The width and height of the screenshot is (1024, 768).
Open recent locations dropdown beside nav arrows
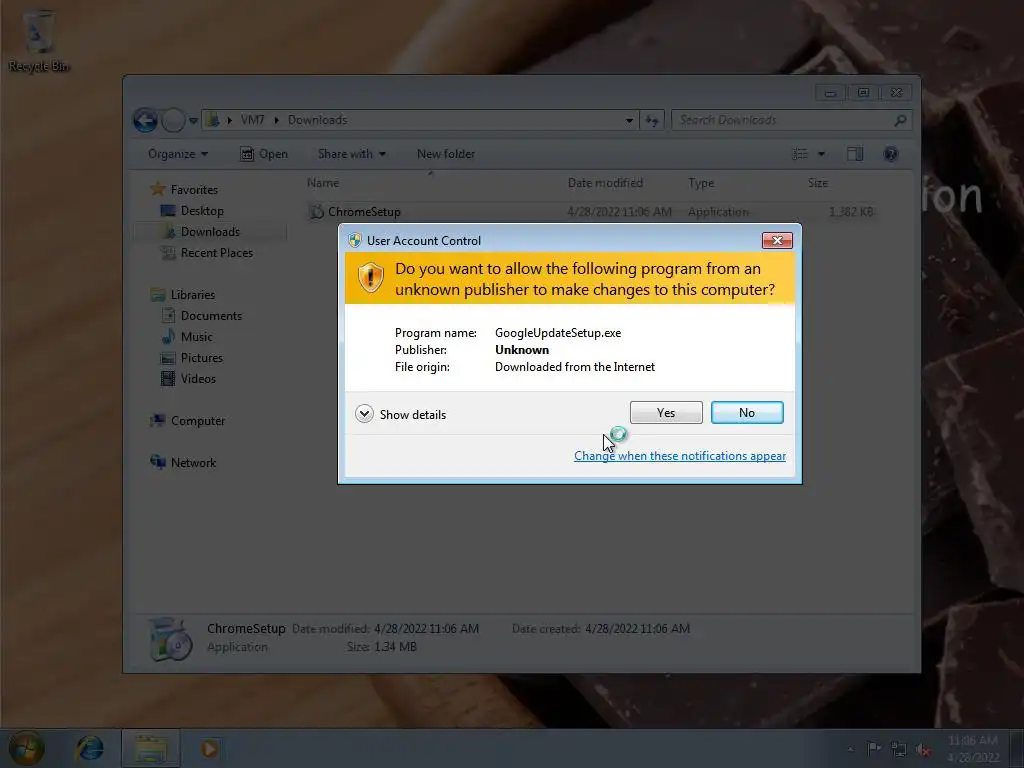coord(193,121)
